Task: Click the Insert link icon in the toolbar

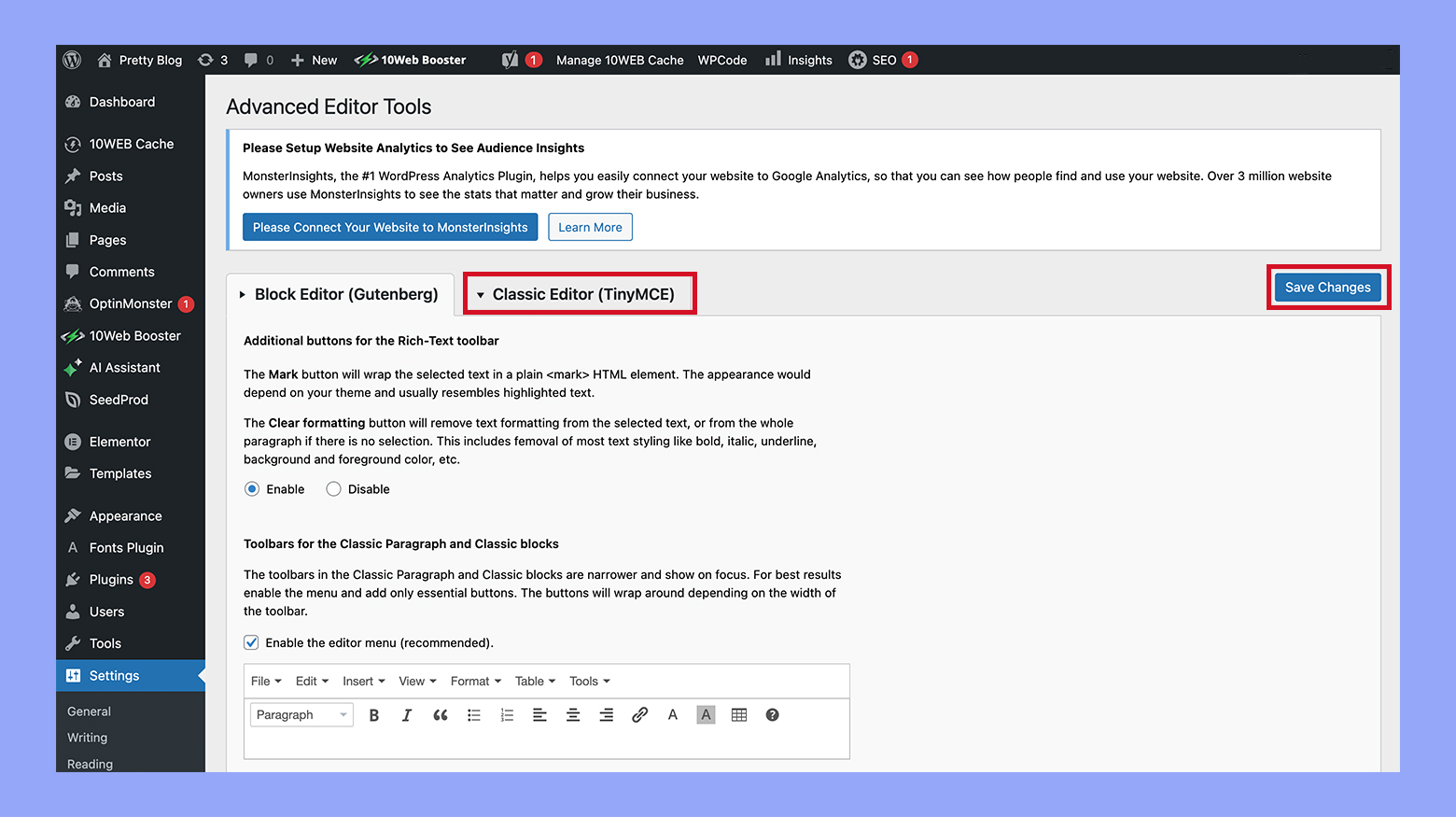Action: pyautogui.click(x=639, y=714)
